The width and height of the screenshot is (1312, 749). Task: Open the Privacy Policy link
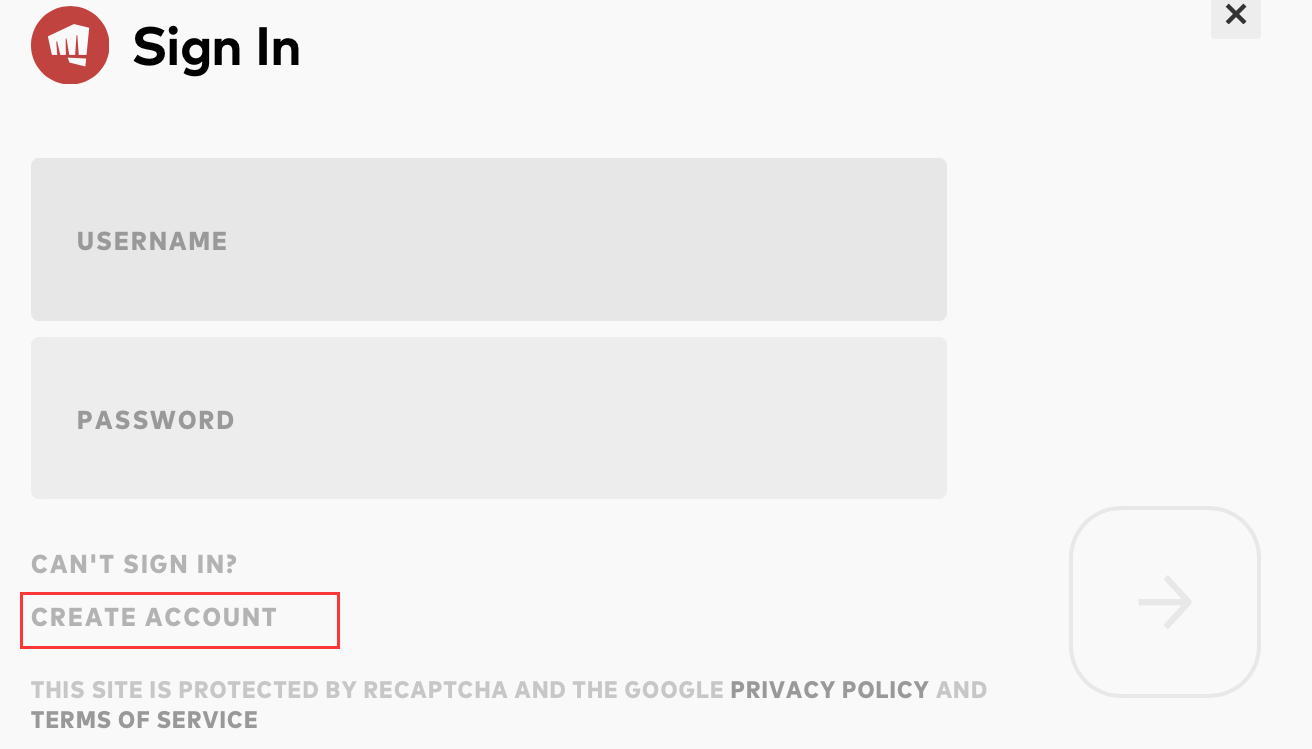pos(829,690)
